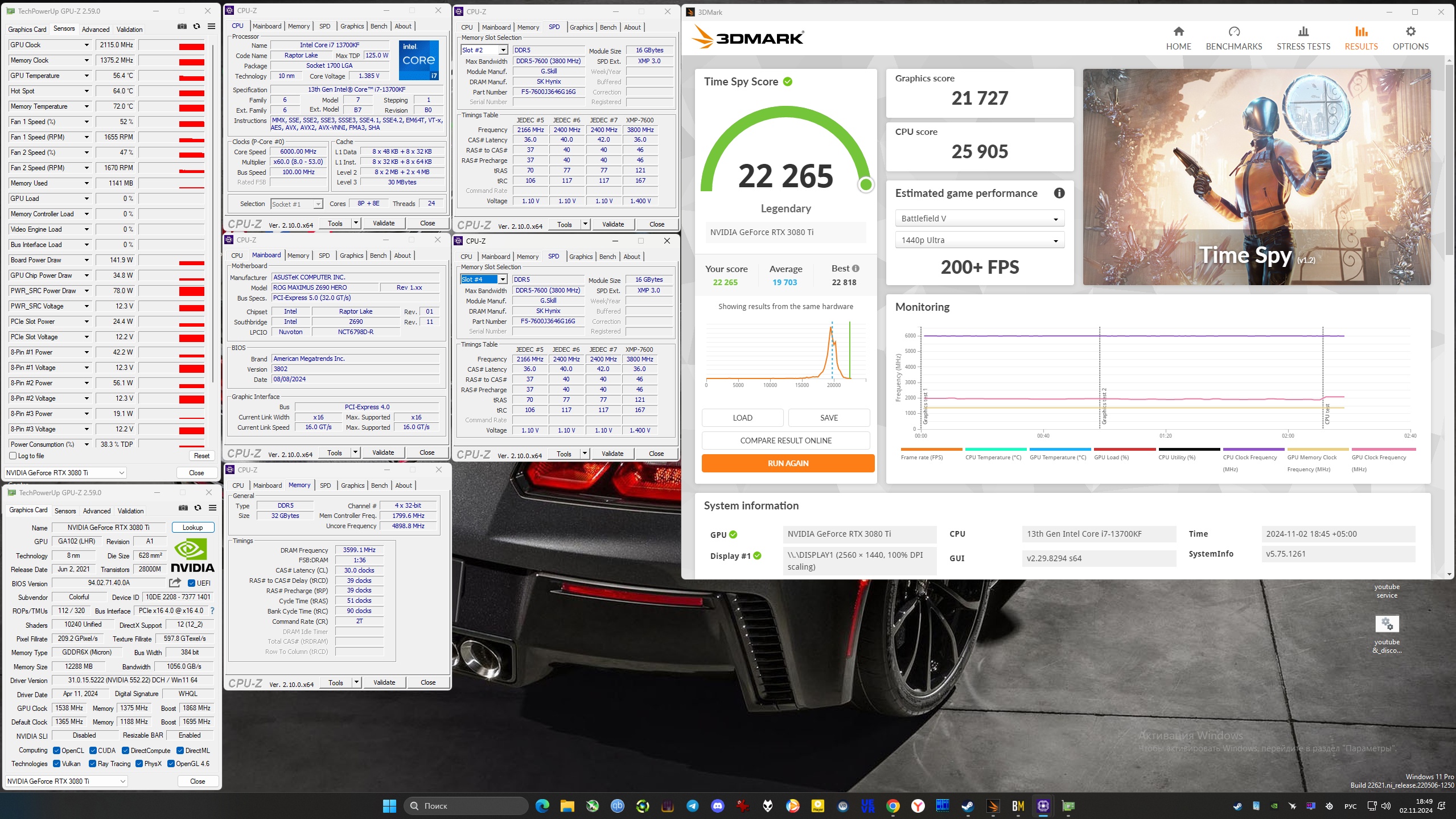Toggle CUDA checkbox
Screen dimensions: 1456x819
93,751
